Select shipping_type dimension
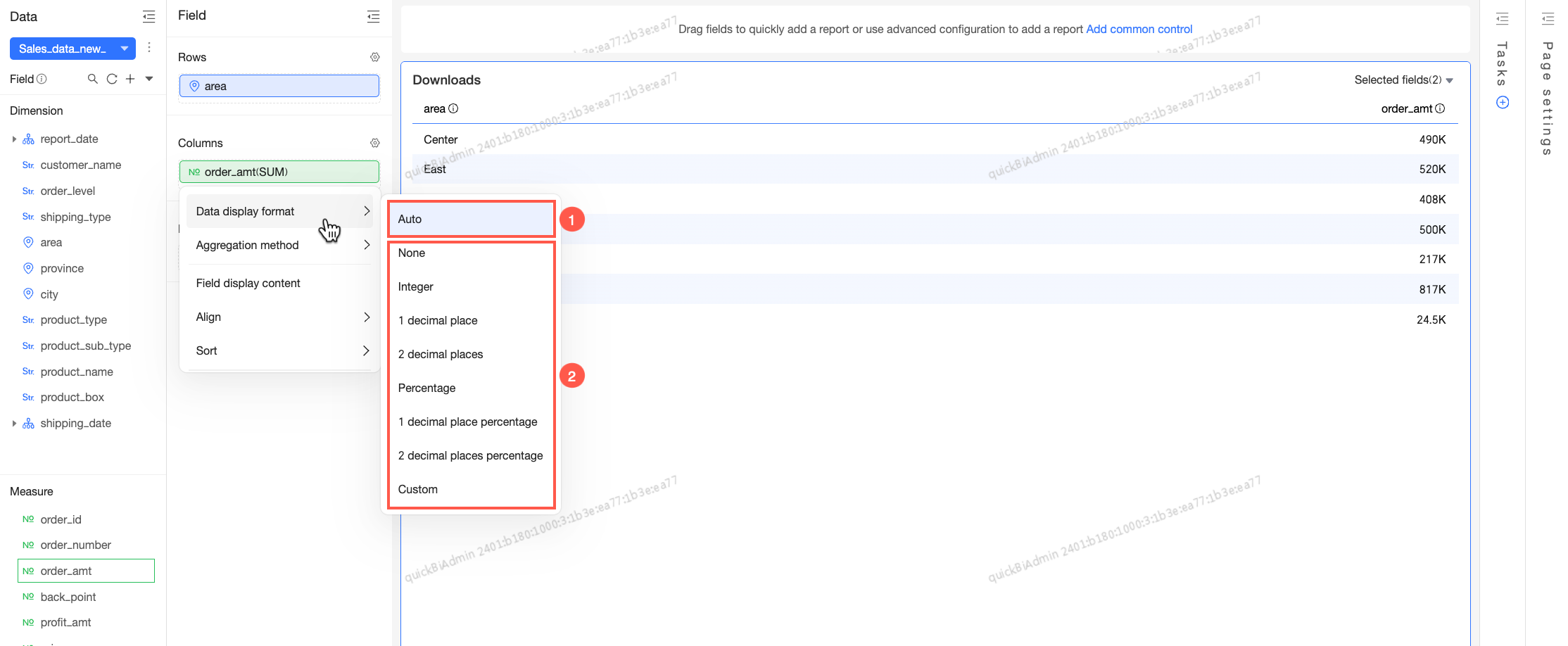Image resolution: width=1568 pixels, height=646 pixels. [75, 217]
